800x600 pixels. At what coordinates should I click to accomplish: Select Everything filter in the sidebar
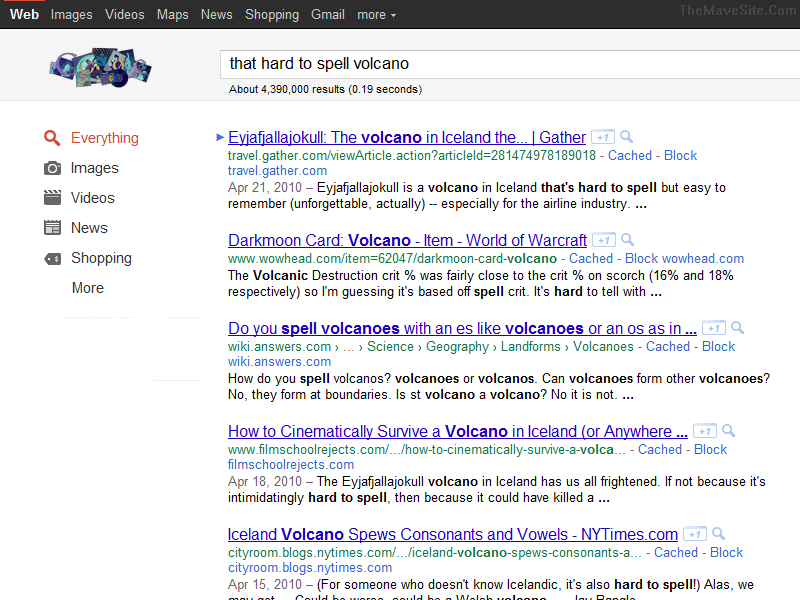tap(105, 138)
